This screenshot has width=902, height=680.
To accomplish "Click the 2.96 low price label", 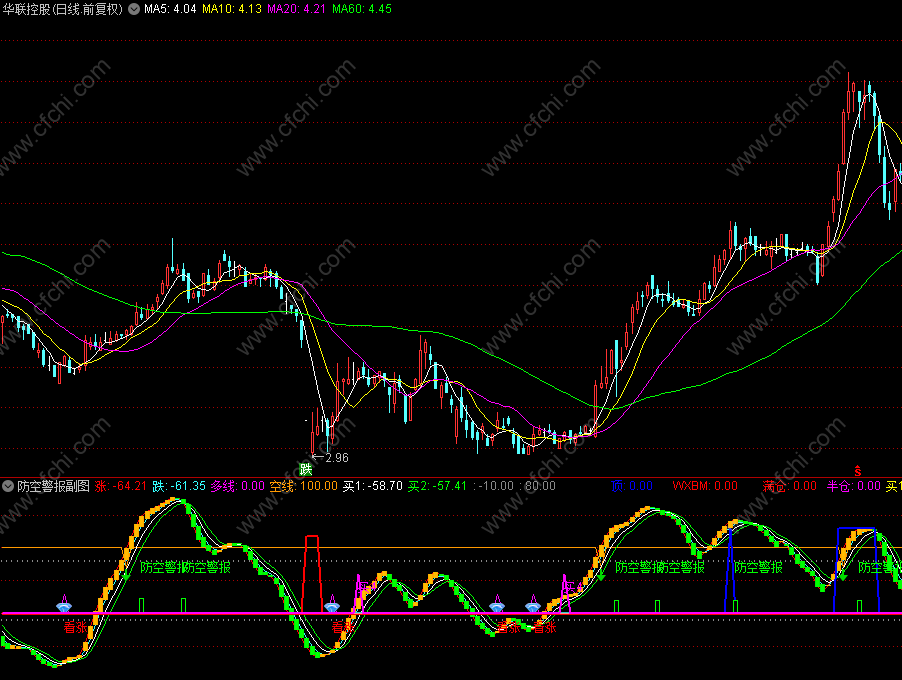I will pyautogui.click(x=337, y=458).
